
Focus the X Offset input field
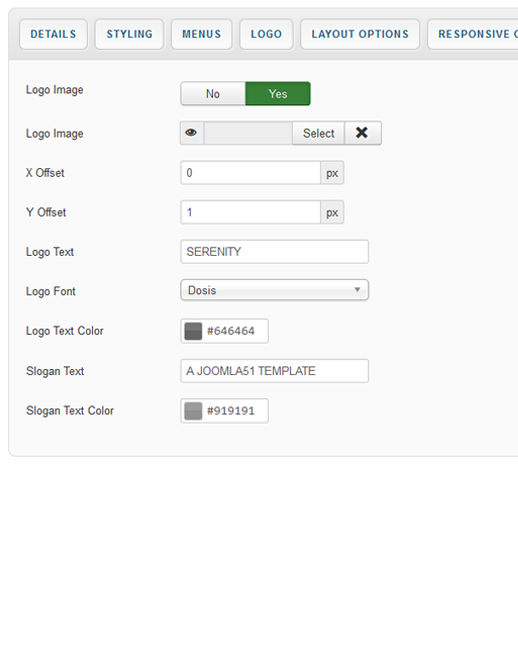tap(251, 173)
